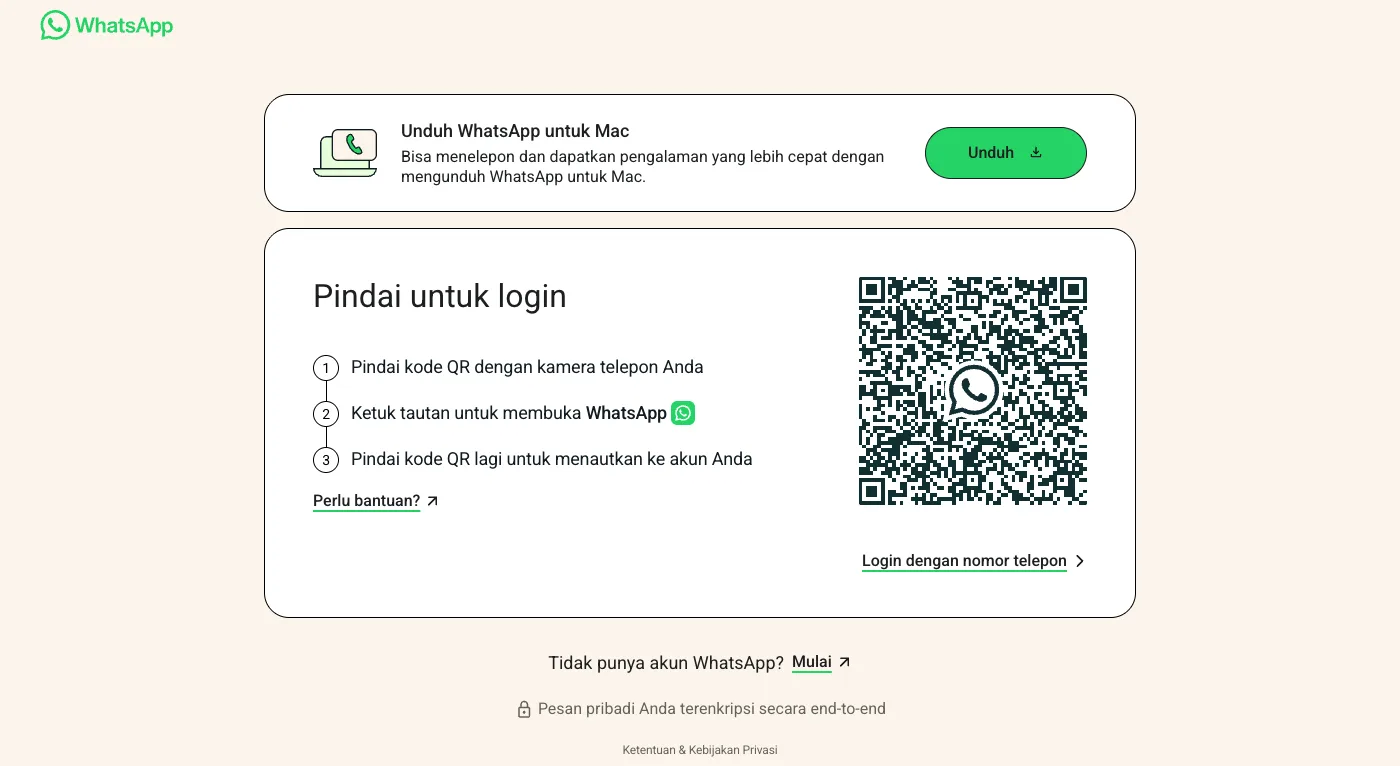The height and width of the screenshot is (766, 1400).
Task: Click the arrow icon beside Mulai
Action: click(844, 662)
